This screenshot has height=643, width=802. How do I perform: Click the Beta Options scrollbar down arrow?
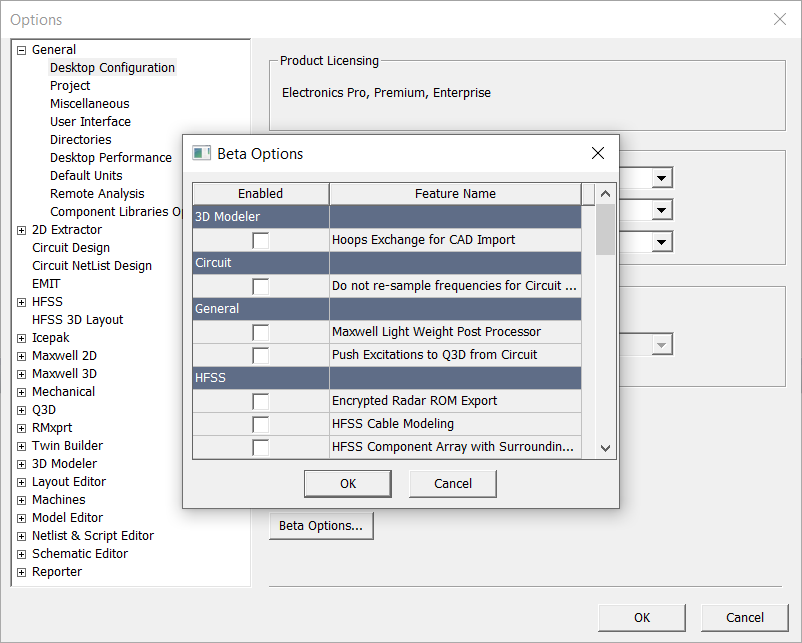(604, 448)
